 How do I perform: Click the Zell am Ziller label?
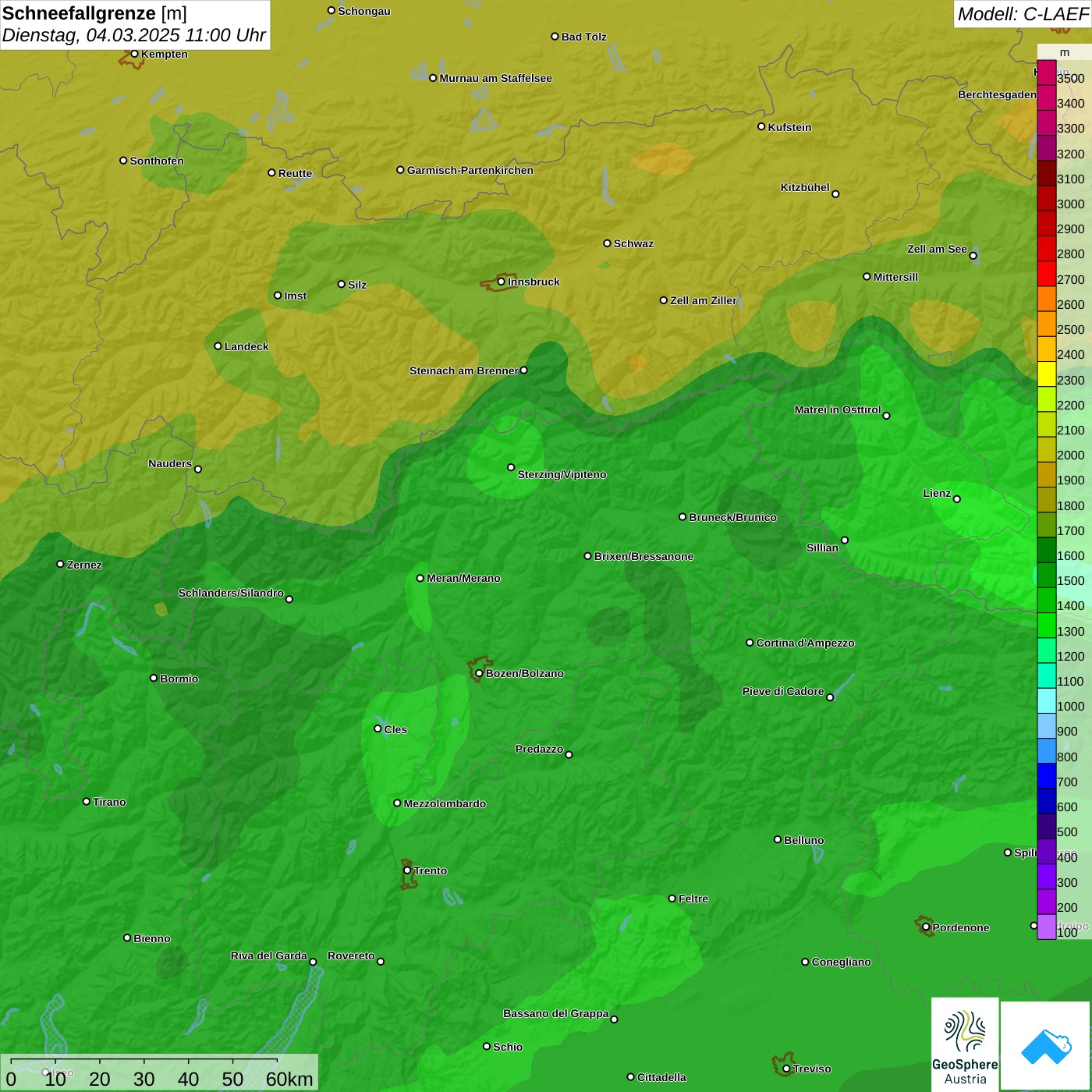[x=703, y=300]
